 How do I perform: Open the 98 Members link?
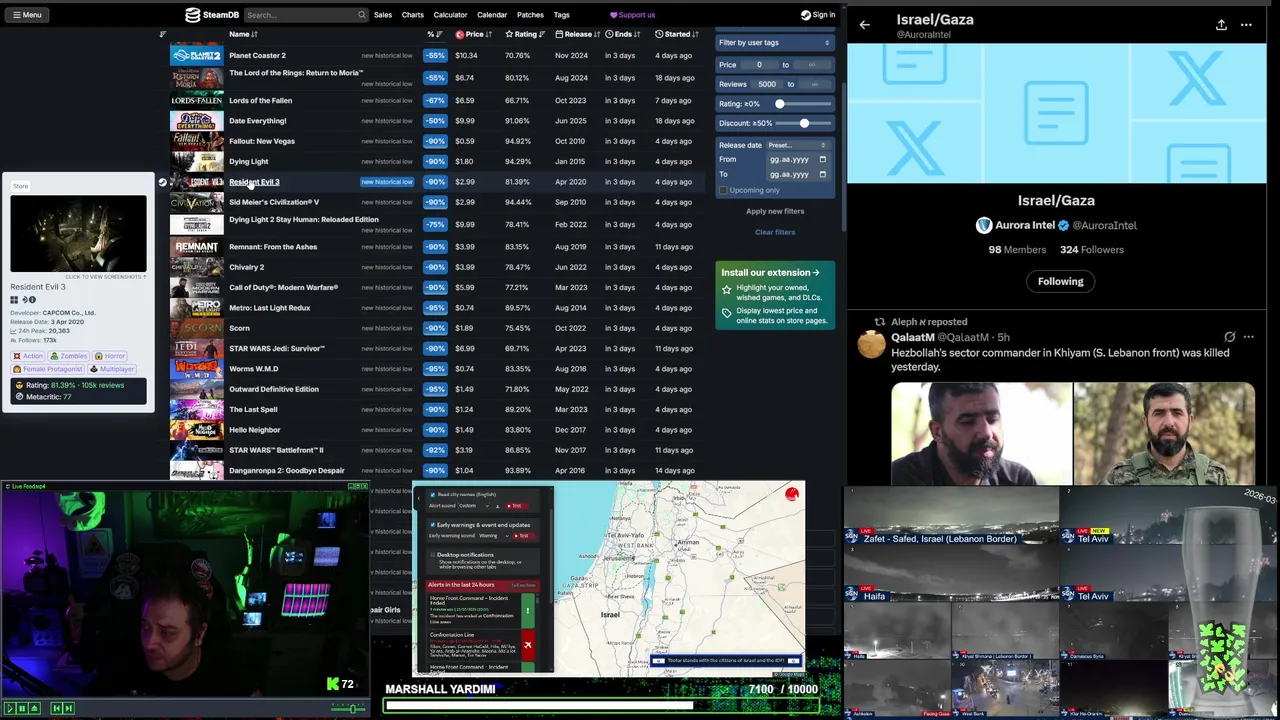coord(1017,250)
